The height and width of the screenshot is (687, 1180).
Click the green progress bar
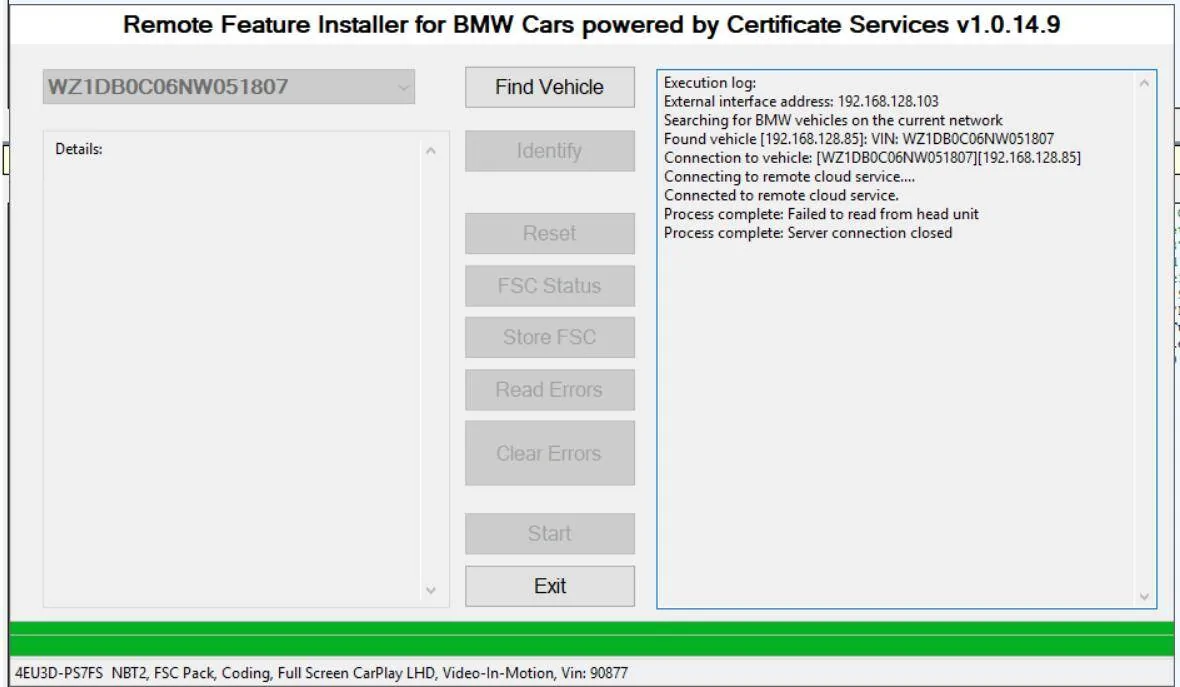592,638
